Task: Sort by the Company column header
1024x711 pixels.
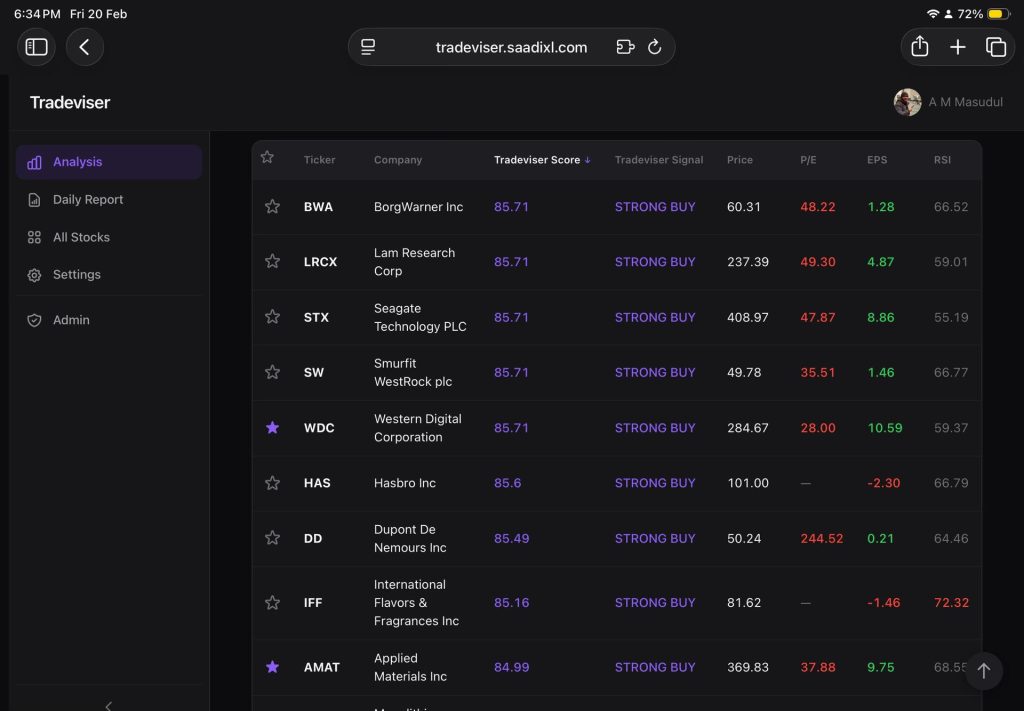Action: click(x=398, y=160)
